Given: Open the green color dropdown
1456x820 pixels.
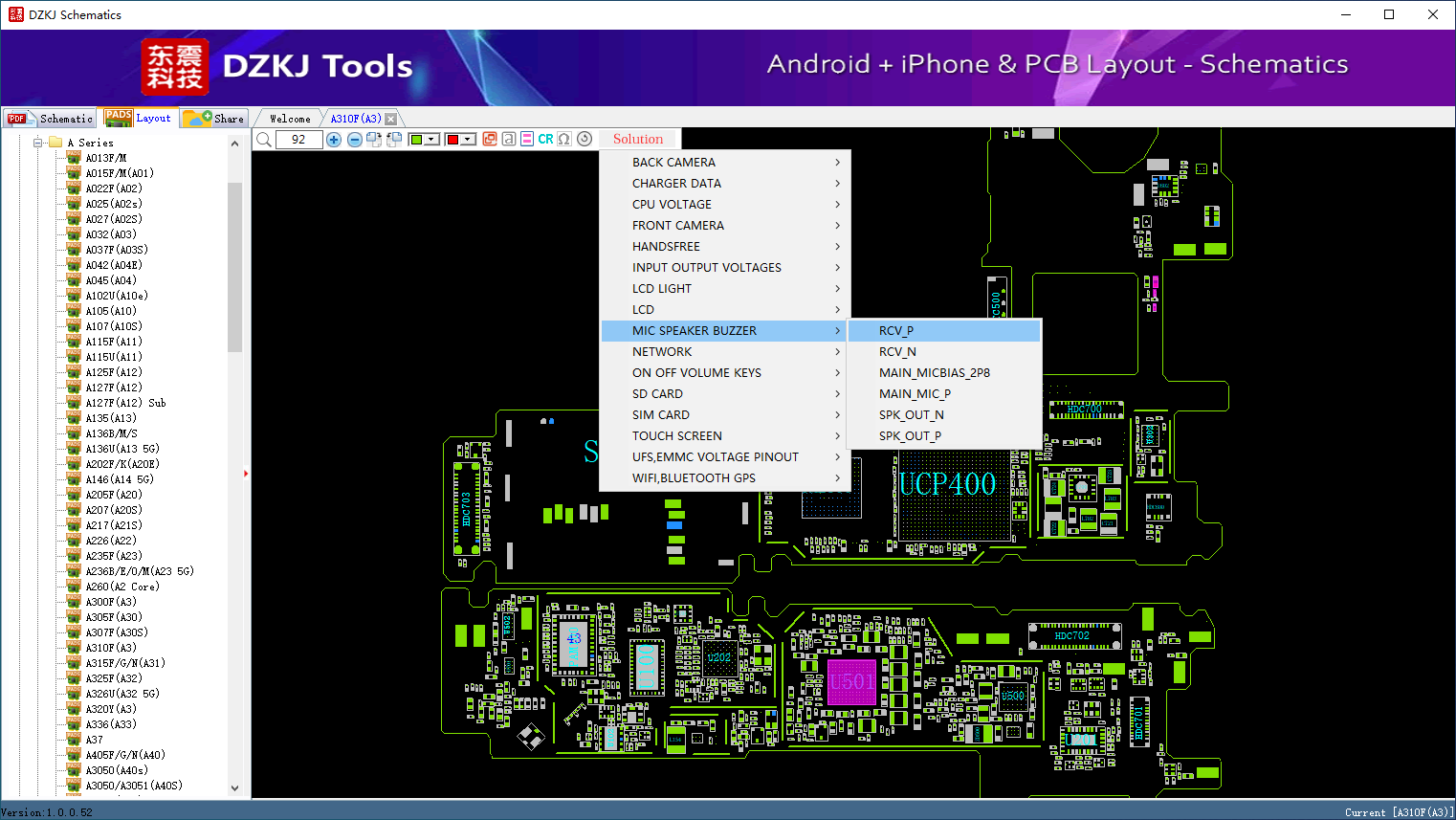Looking at the screenshot, I should 432,140.
